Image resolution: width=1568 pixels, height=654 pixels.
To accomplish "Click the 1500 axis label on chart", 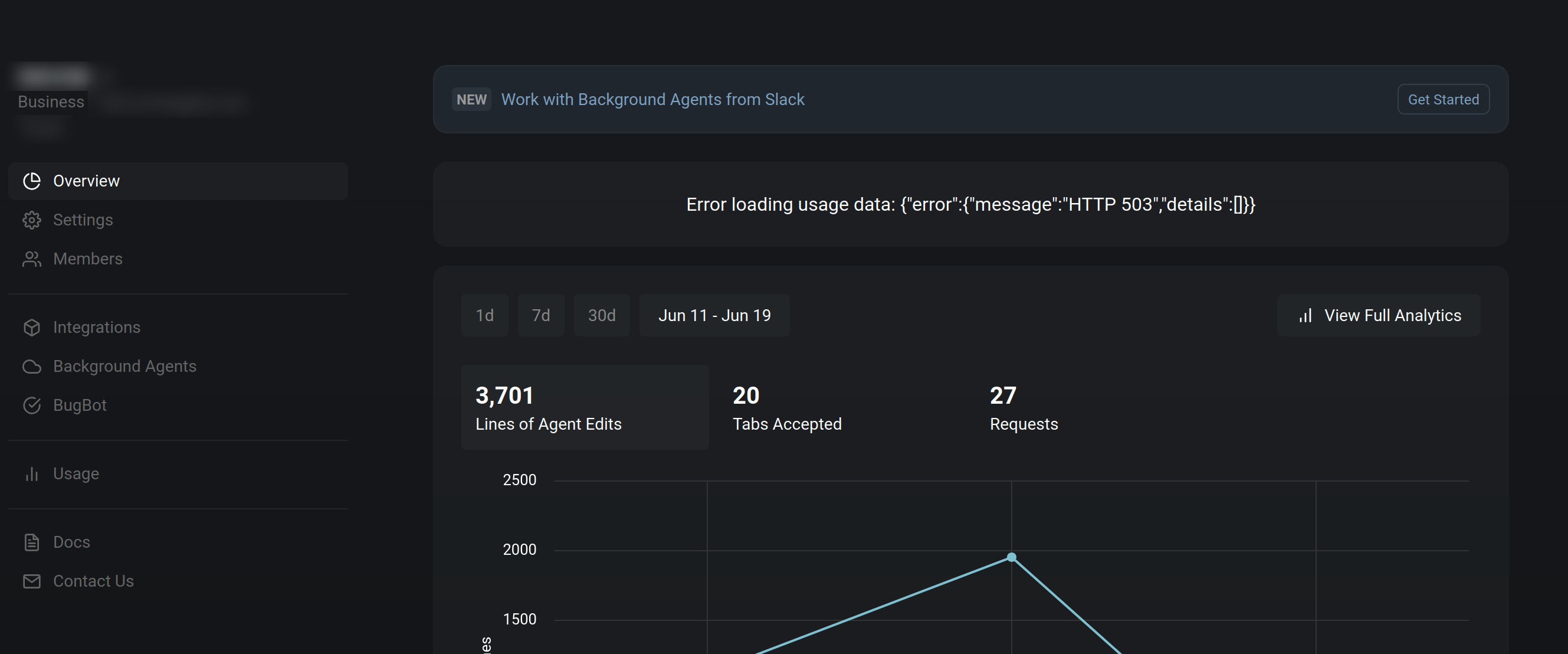I will point(519,619).
